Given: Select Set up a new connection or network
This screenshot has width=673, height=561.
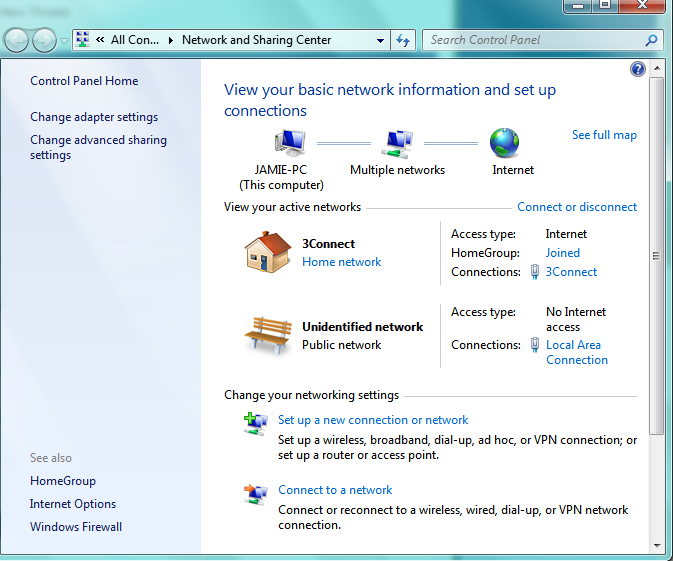Looking at the screenshot, I should click(x=373, y=420).
